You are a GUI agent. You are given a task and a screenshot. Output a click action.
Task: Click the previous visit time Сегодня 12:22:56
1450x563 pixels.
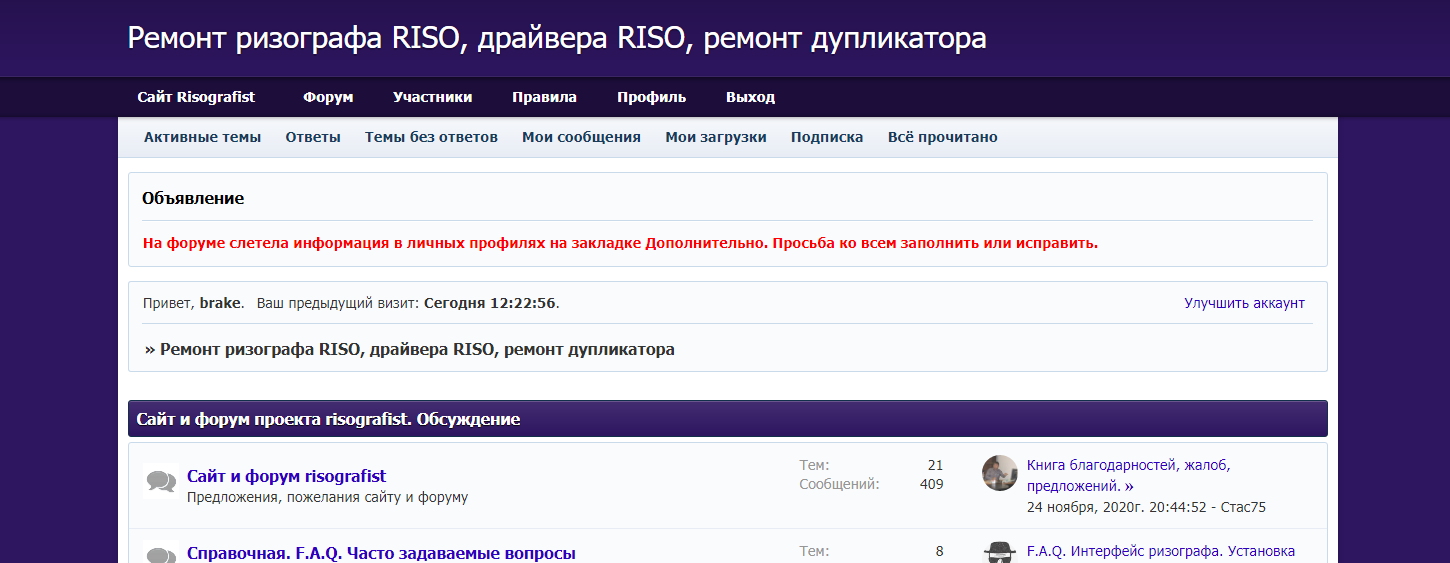tap(490, 303)
